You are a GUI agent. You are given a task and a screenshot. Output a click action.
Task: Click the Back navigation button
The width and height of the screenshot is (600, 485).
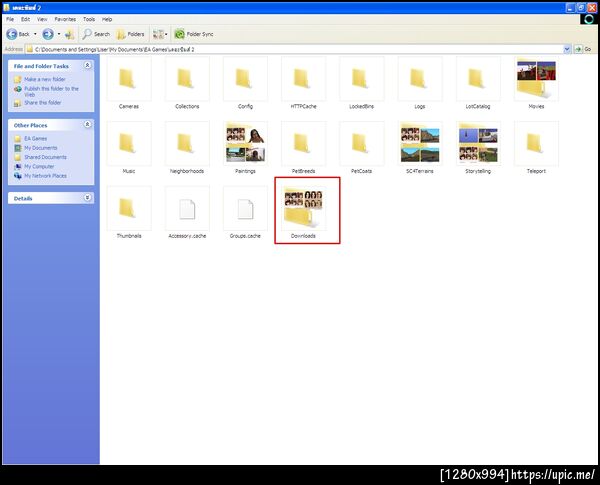18,34
